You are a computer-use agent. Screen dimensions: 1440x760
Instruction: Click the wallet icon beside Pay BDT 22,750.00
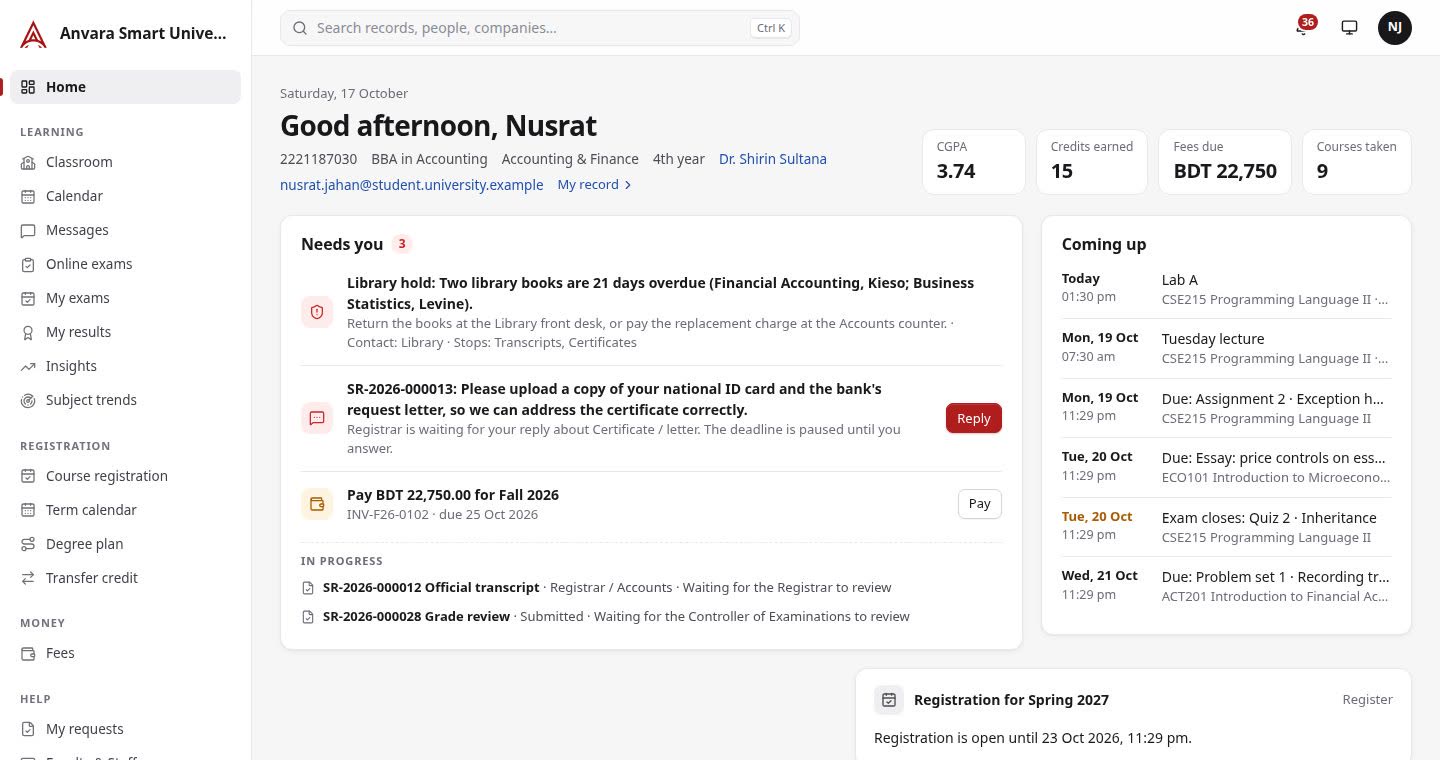tap(317, 504)
